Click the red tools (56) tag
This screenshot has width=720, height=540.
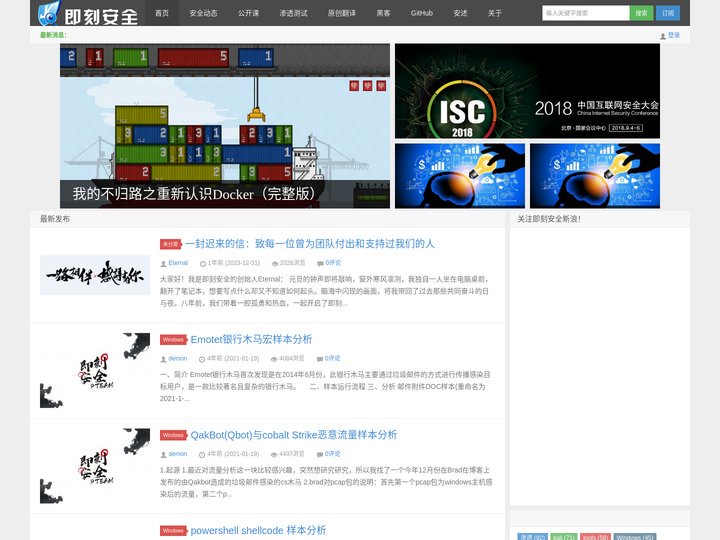[595, 537]
